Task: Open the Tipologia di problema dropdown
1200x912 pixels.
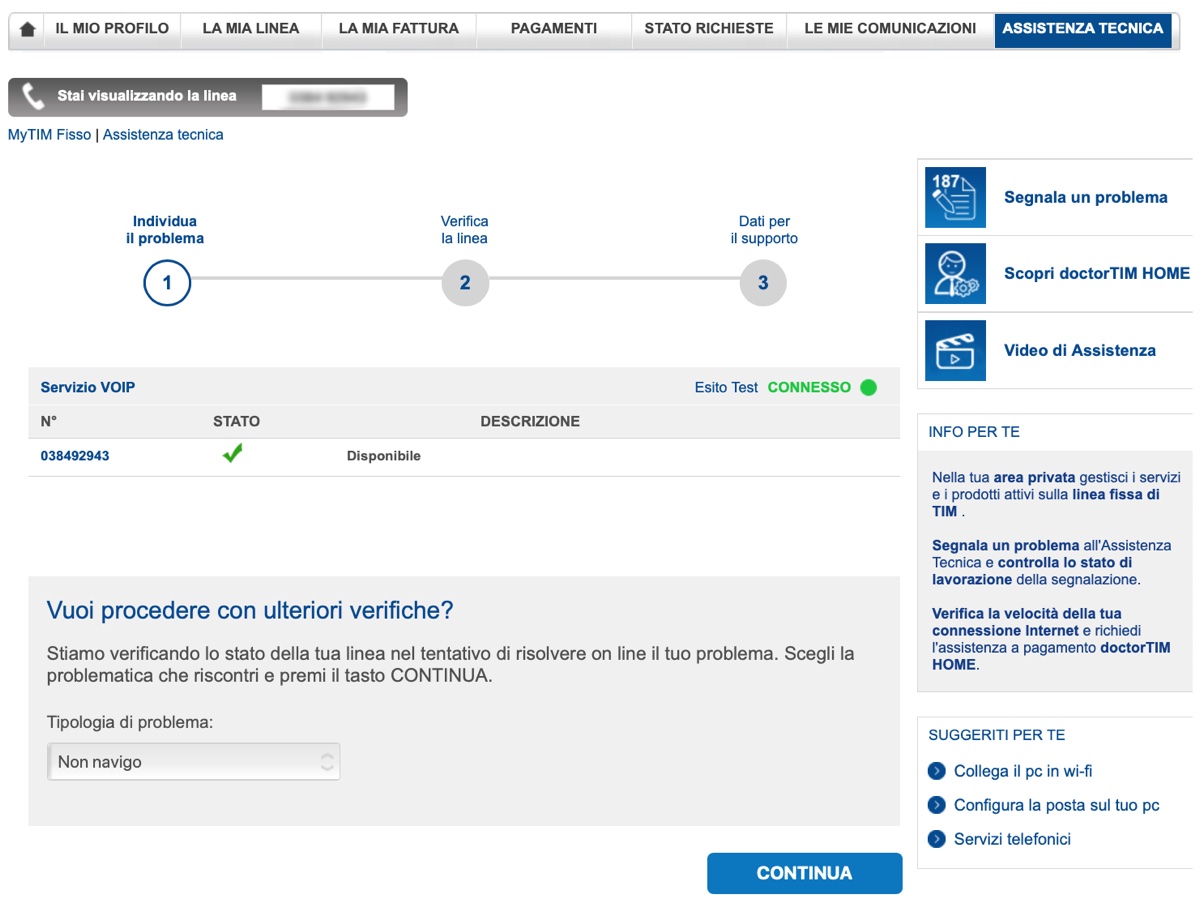Action: pos(194,762)
